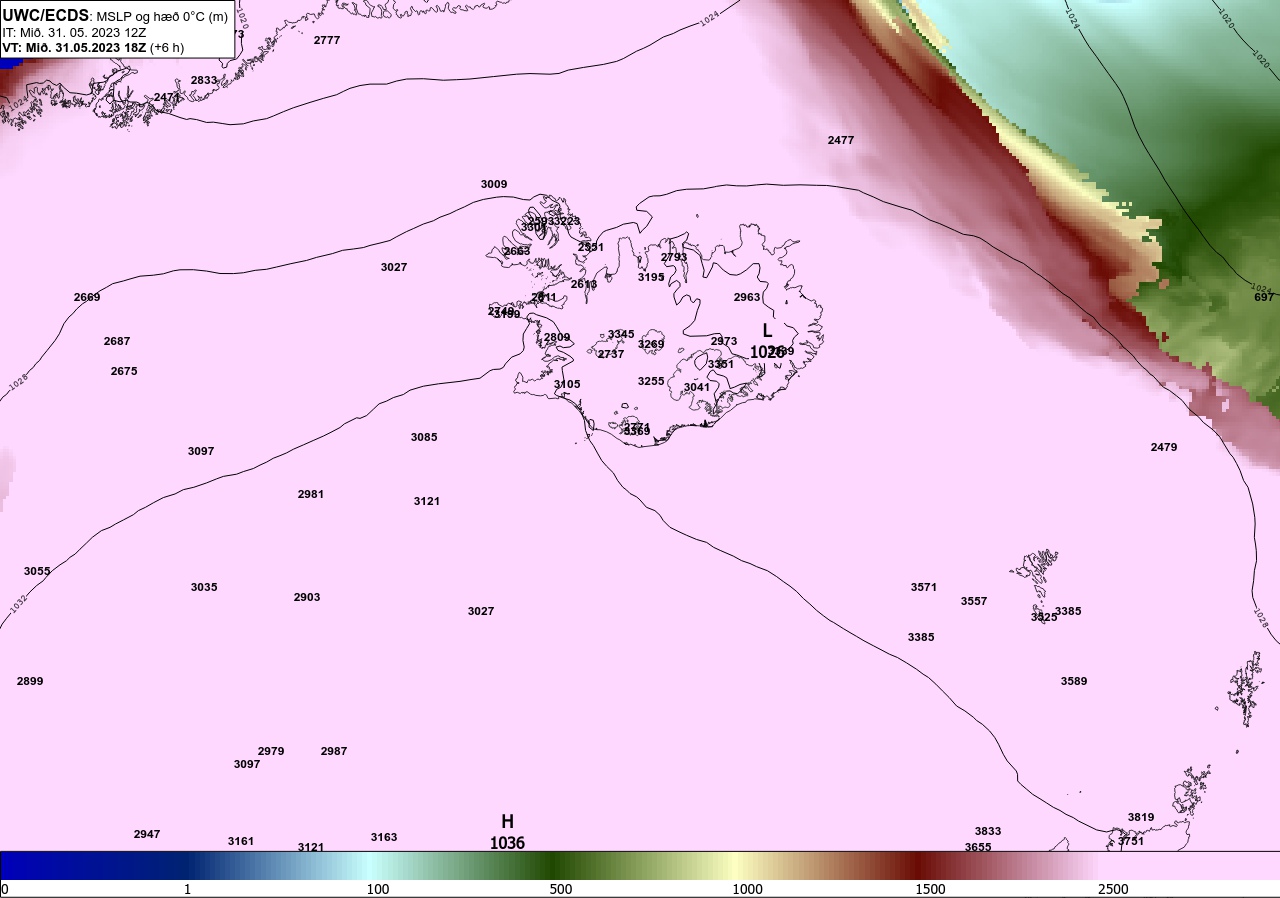The height and width of the screenshot is (898, 1280).
Task: Click the 2947 height value
Action: [147, 834]
